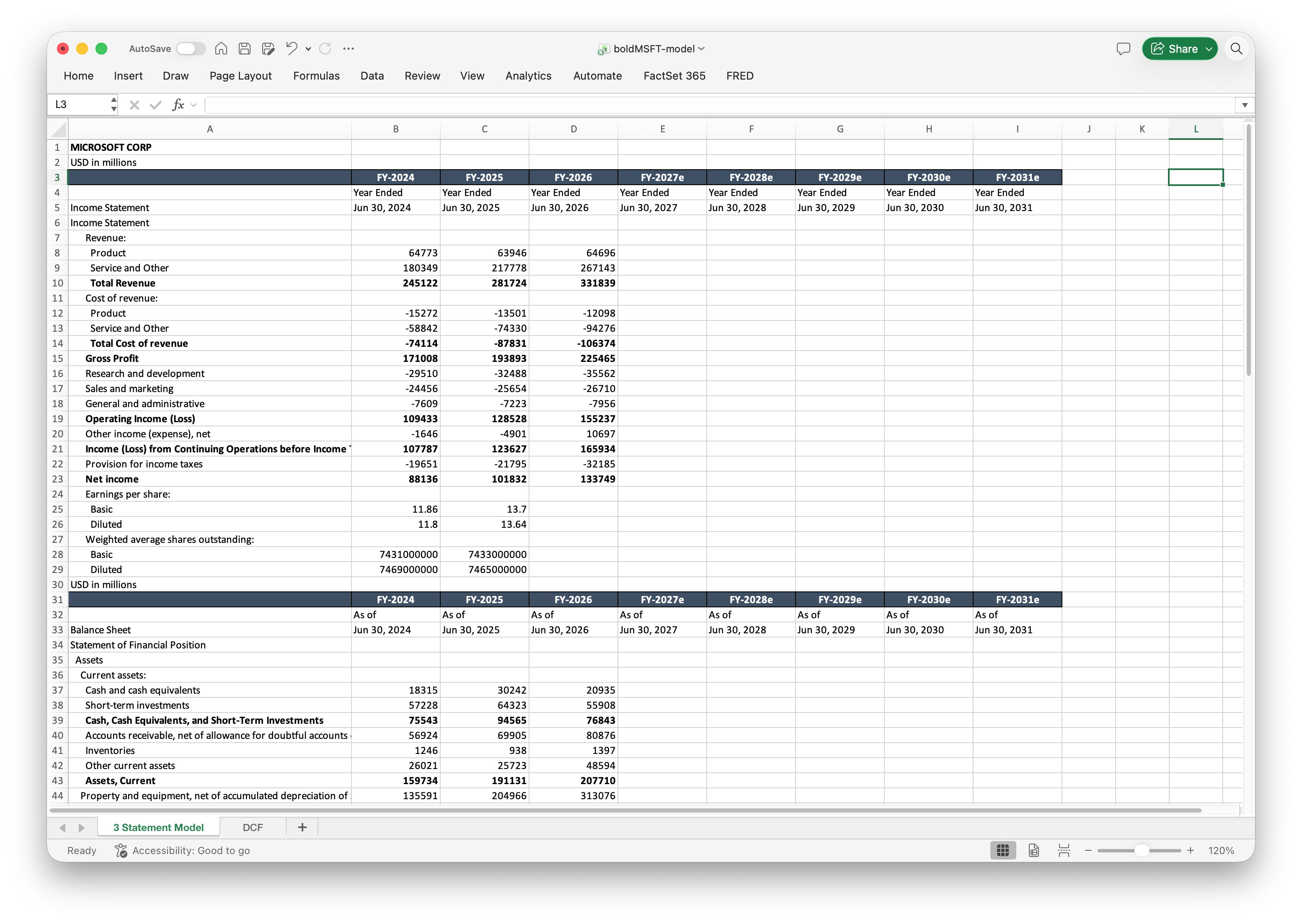
Task: Click the Search magnifier icon
Action: click(1236, 49)
